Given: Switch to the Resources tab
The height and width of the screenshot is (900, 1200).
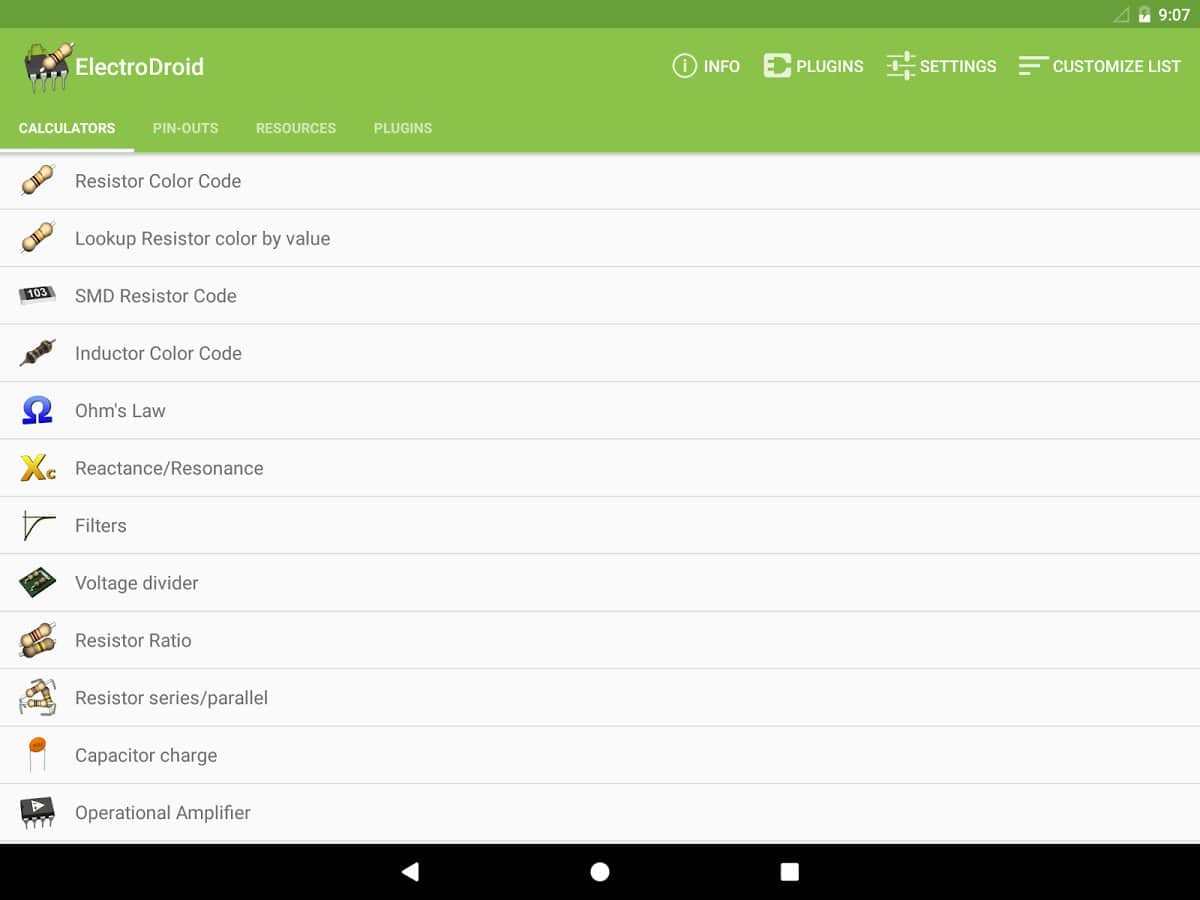Looking at the screenshot, I should coord(296,128).
